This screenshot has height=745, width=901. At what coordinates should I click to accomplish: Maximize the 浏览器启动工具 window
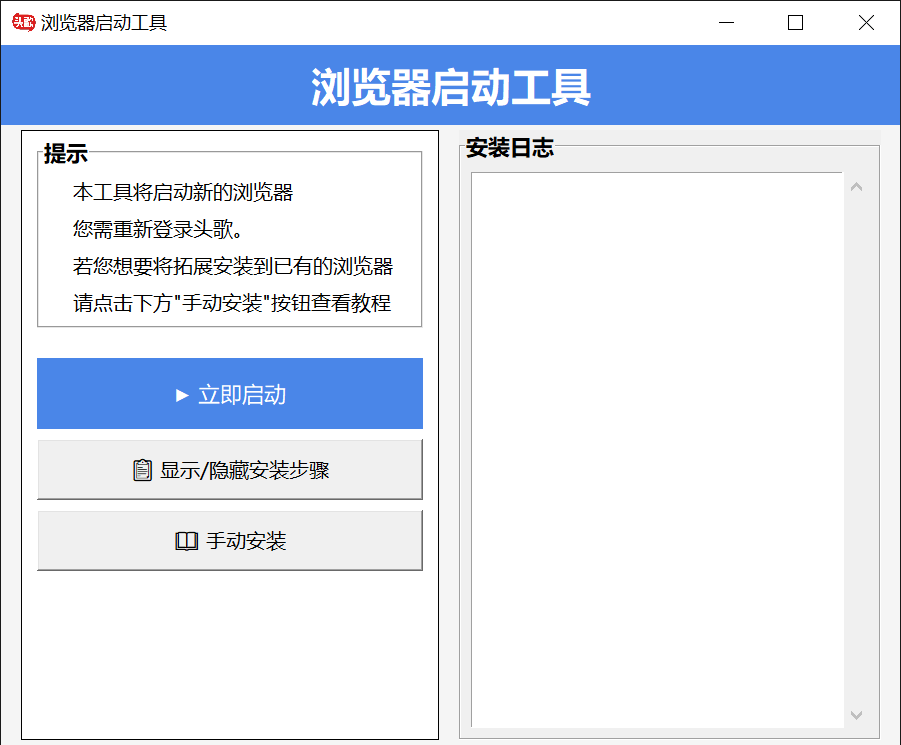pos(795,22)
